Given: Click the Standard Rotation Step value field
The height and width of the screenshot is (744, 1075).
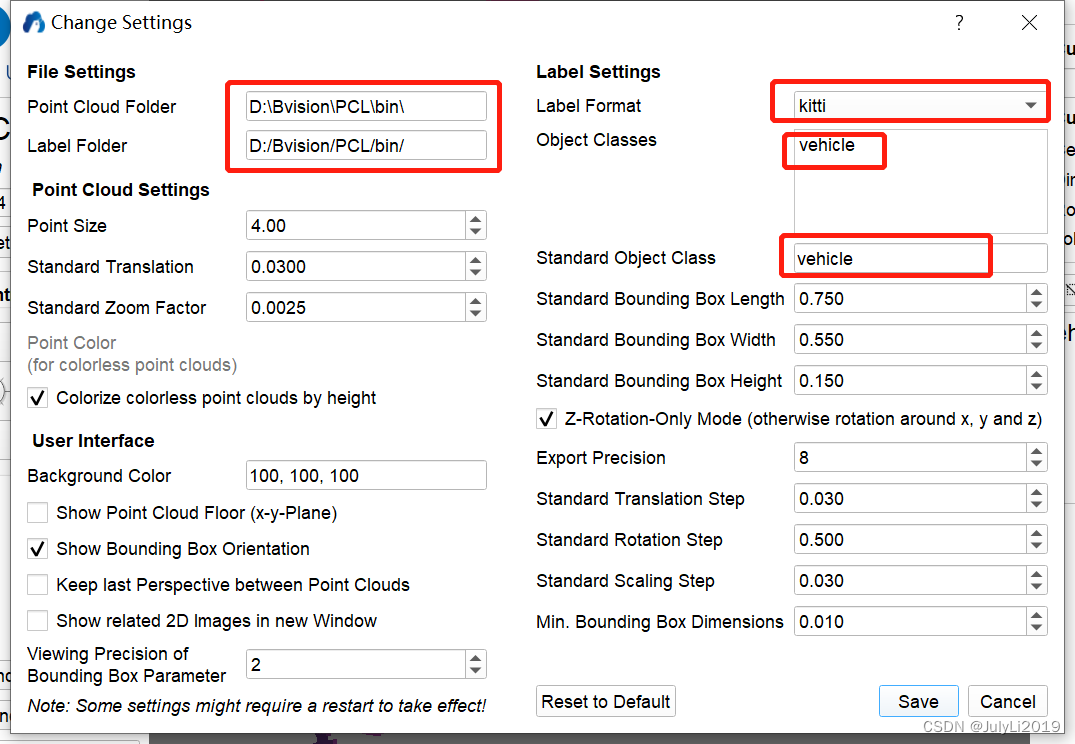Looking at the screenshot, I should click(x=910, y=540).
